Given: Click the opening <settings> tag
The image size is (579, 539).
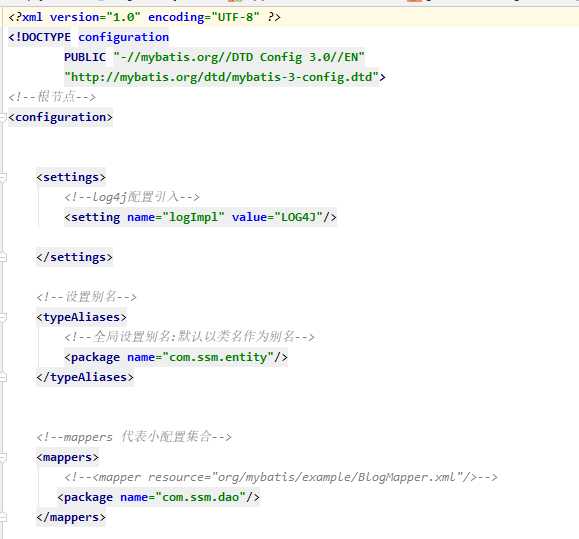Looking at the screenshot, I should [x=71, y=177].
